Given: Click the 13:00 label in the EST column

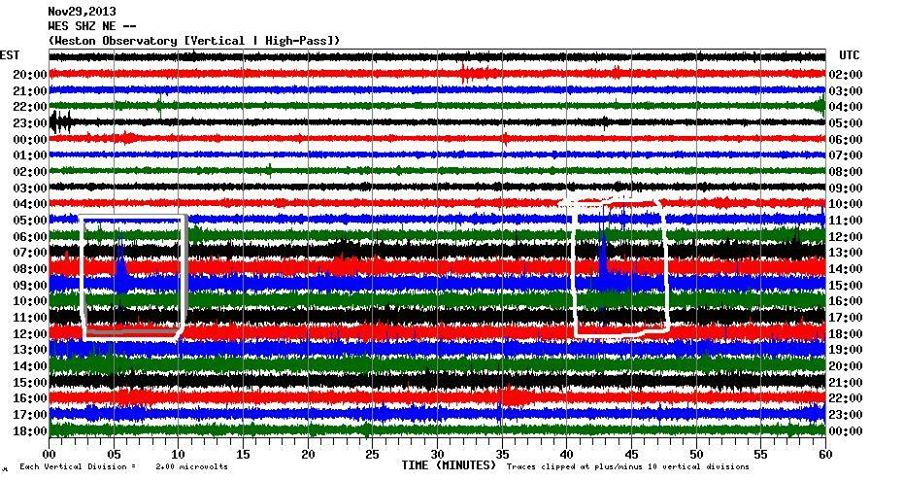Looking at the screenshot, I should (x=30, y=349).
